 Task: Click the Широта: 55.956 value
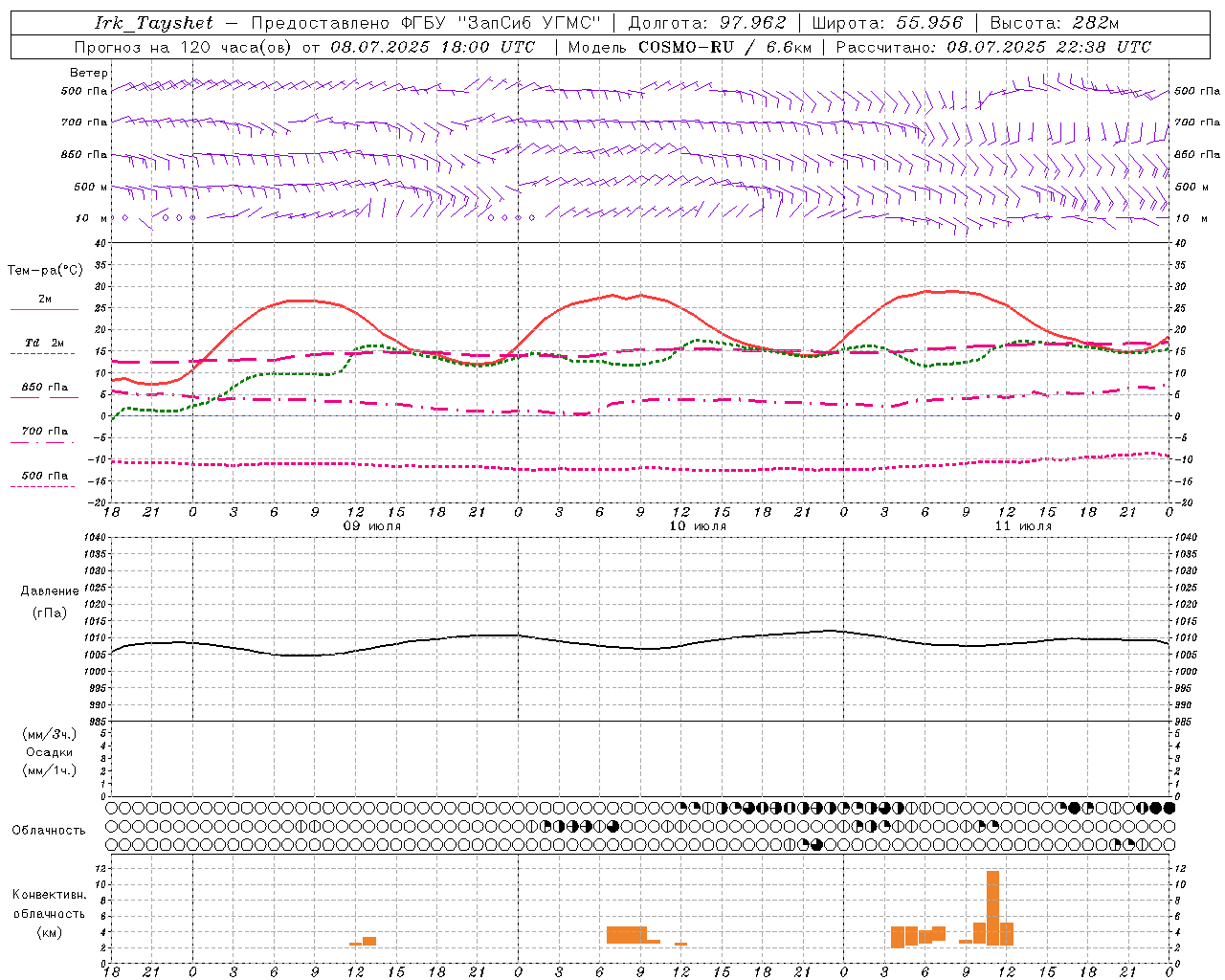tap(887, 23)
